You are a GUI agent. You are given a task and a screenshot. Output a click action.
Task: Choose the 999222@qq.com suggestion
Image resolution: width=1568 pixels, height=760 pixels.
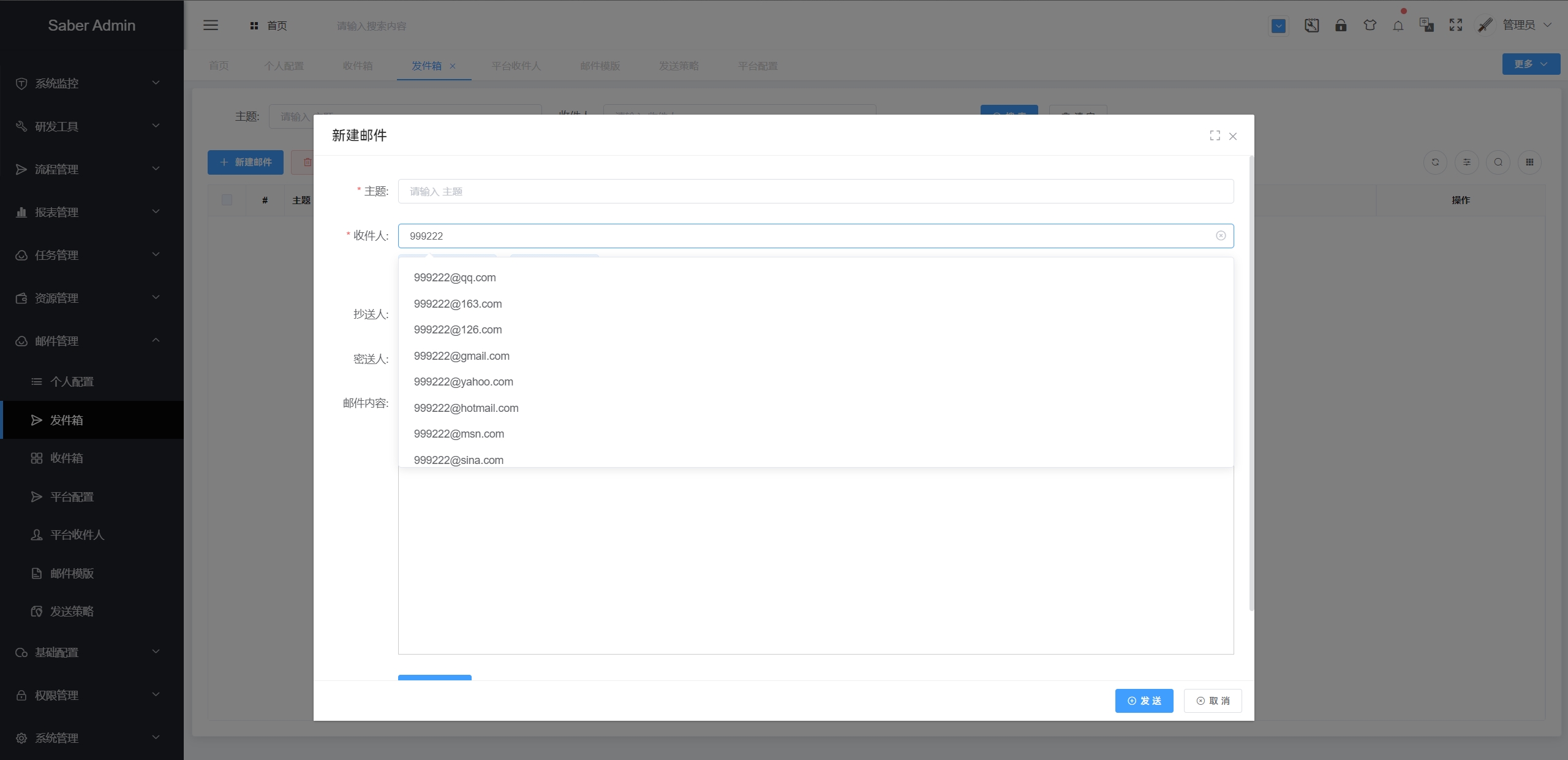point(816,278)
